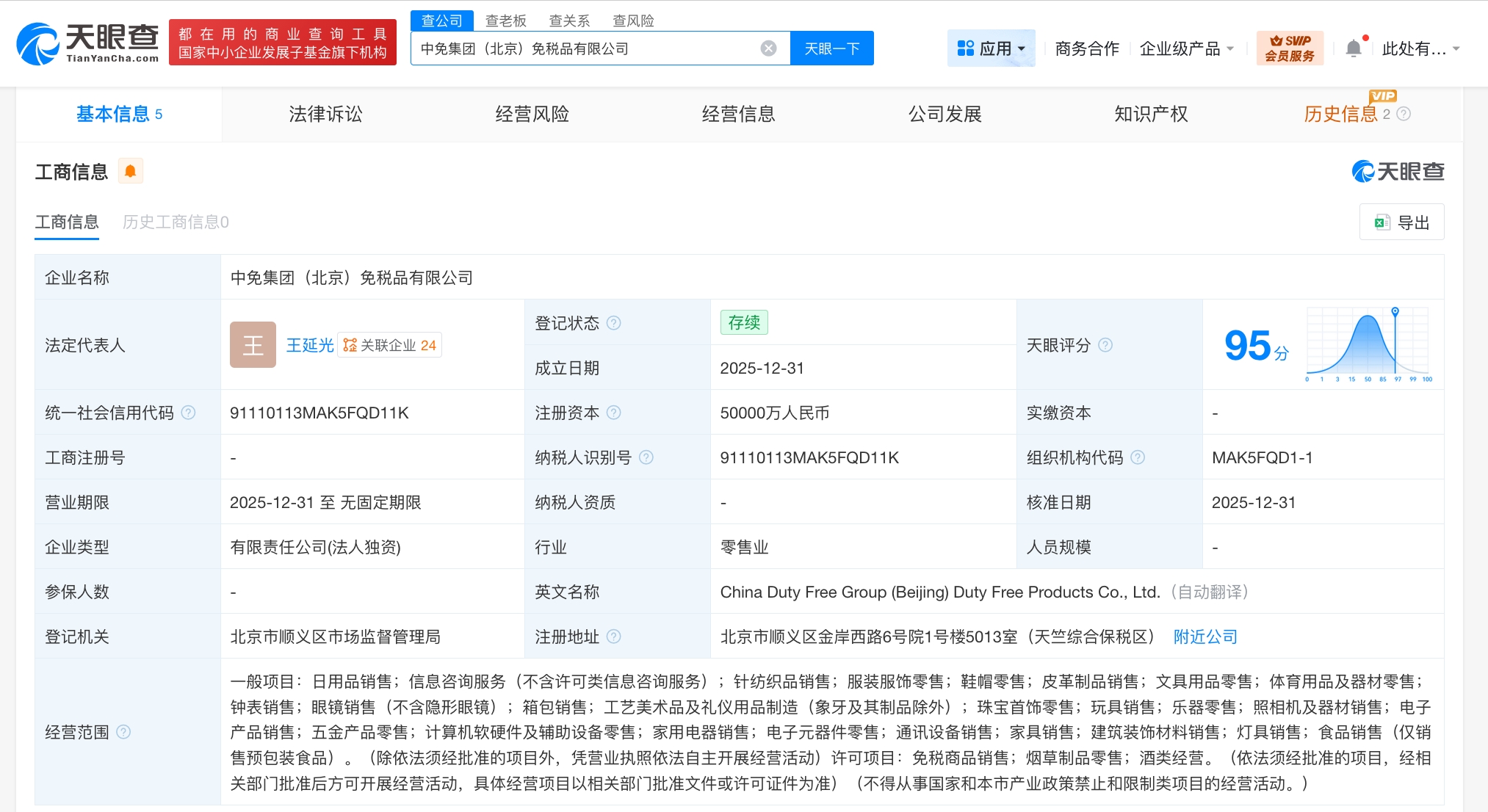Click the 天眼一下 search button
1488x812 pixels.
(x=831, y=48)
